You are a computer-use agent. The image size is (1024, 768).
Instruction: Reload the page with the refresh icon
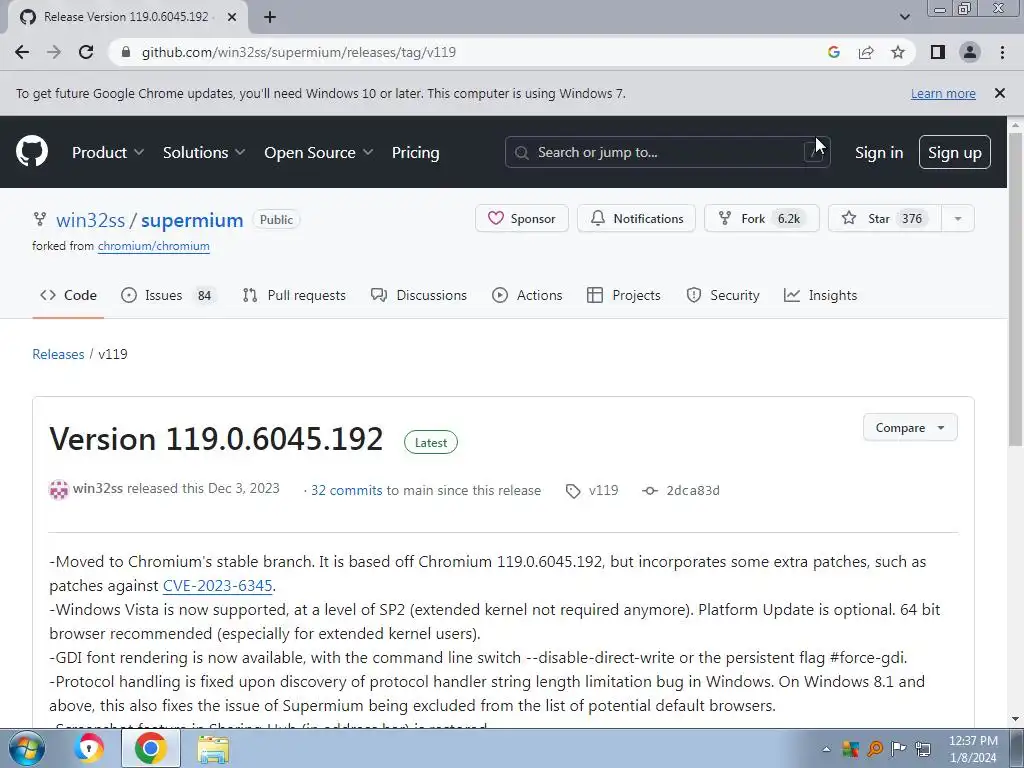pos(86,52)
